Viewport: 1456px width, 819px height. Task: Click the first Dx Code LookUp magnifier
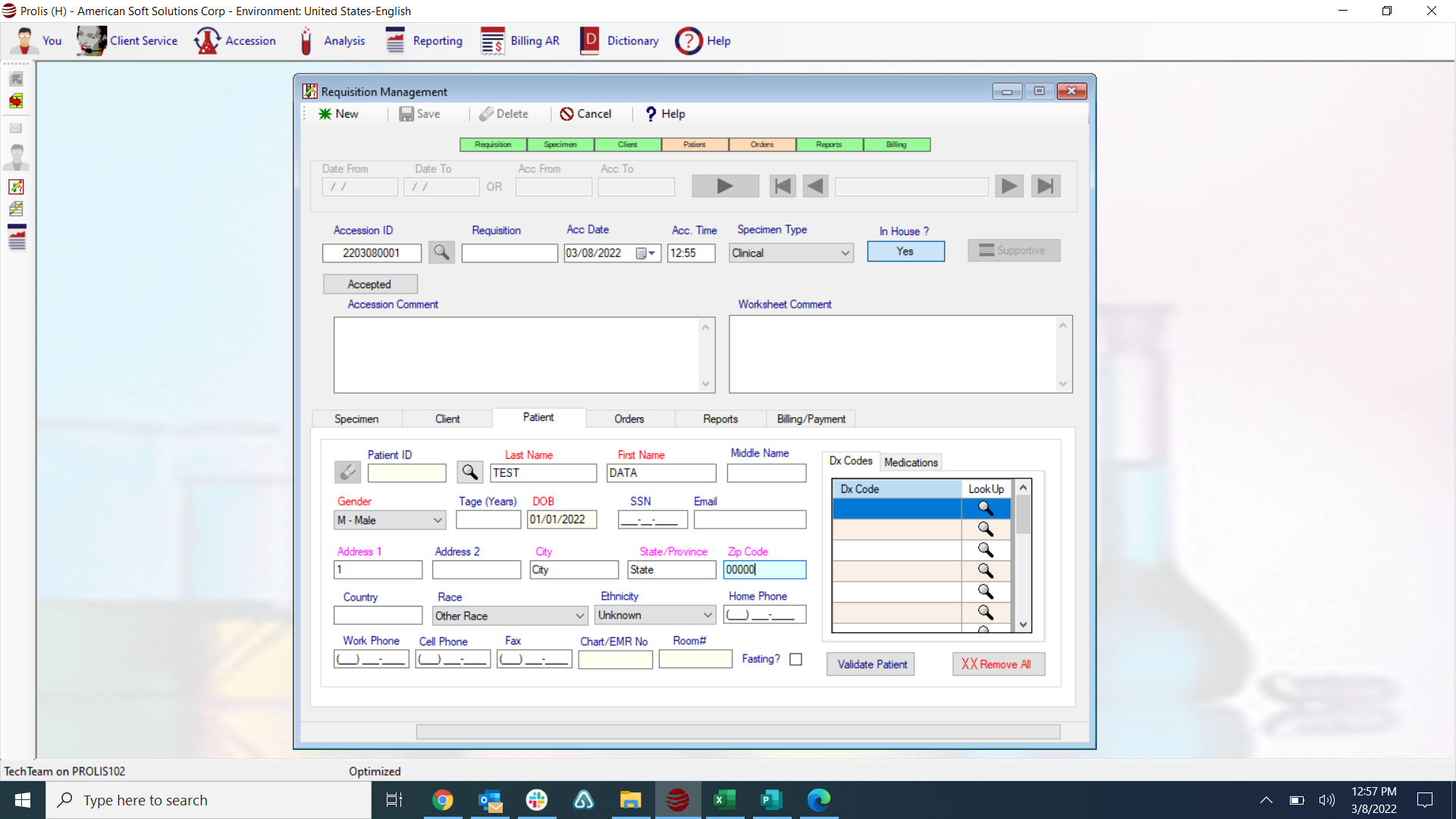point(985,508)
